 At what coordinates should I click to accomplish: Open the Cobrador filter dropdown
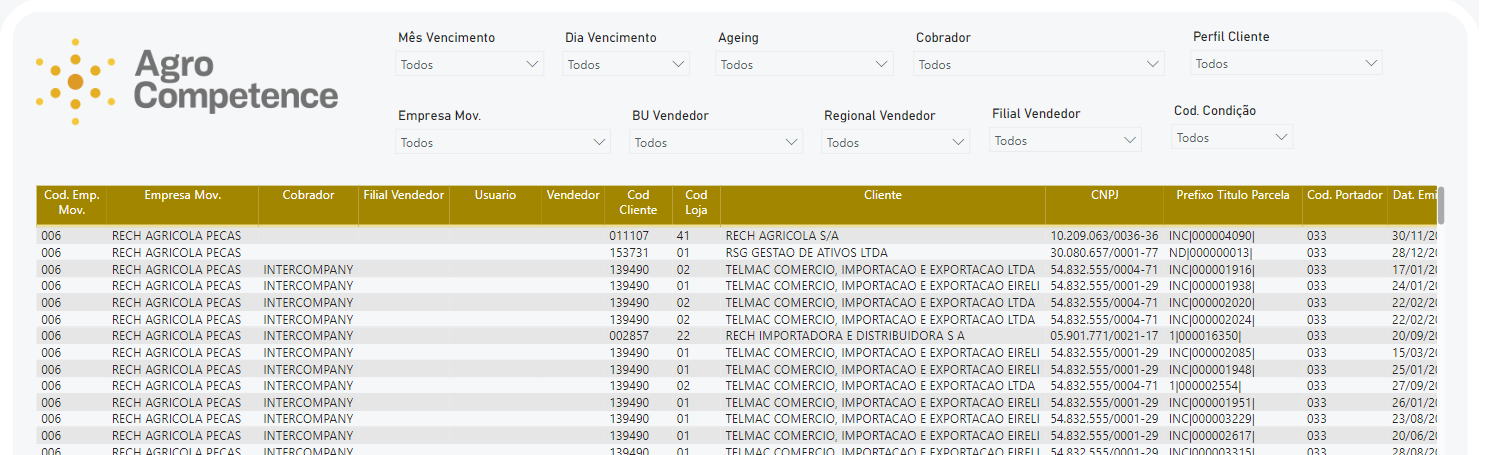[x=1040, y=65]
